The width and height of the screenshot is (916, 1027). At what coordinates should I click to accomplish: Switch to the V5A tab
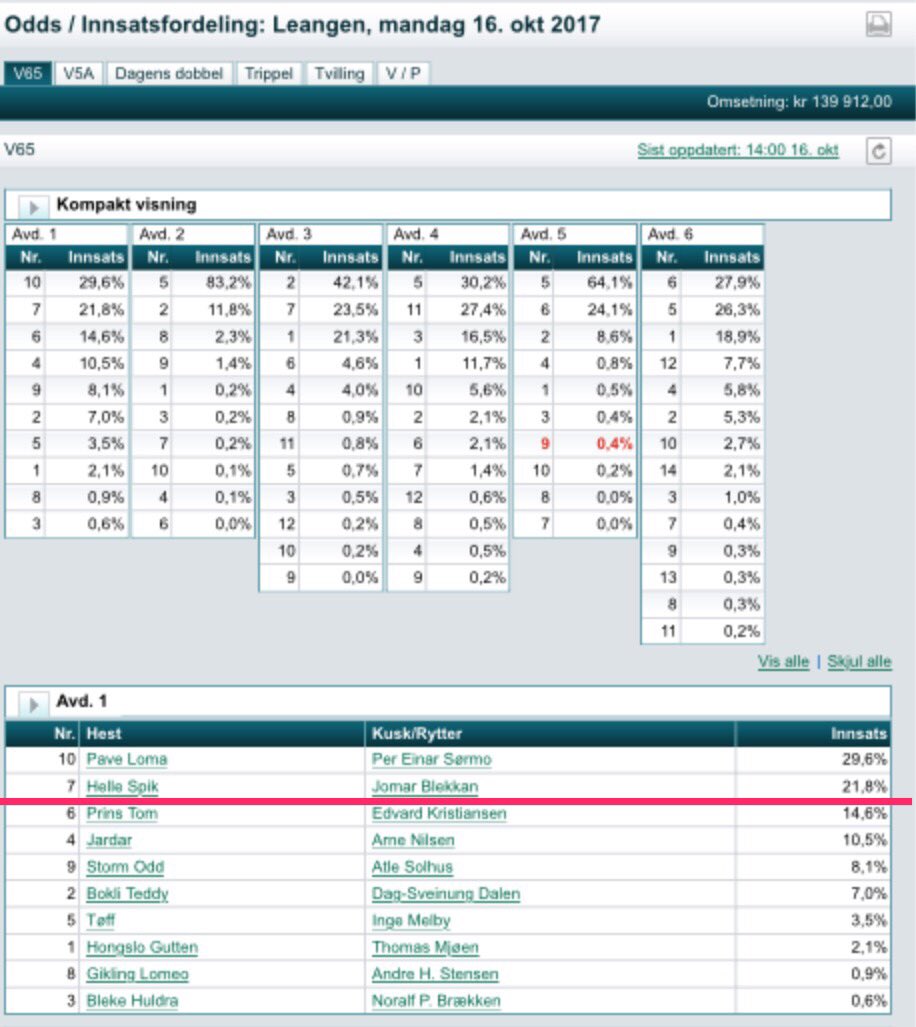(x=79, y=73)
